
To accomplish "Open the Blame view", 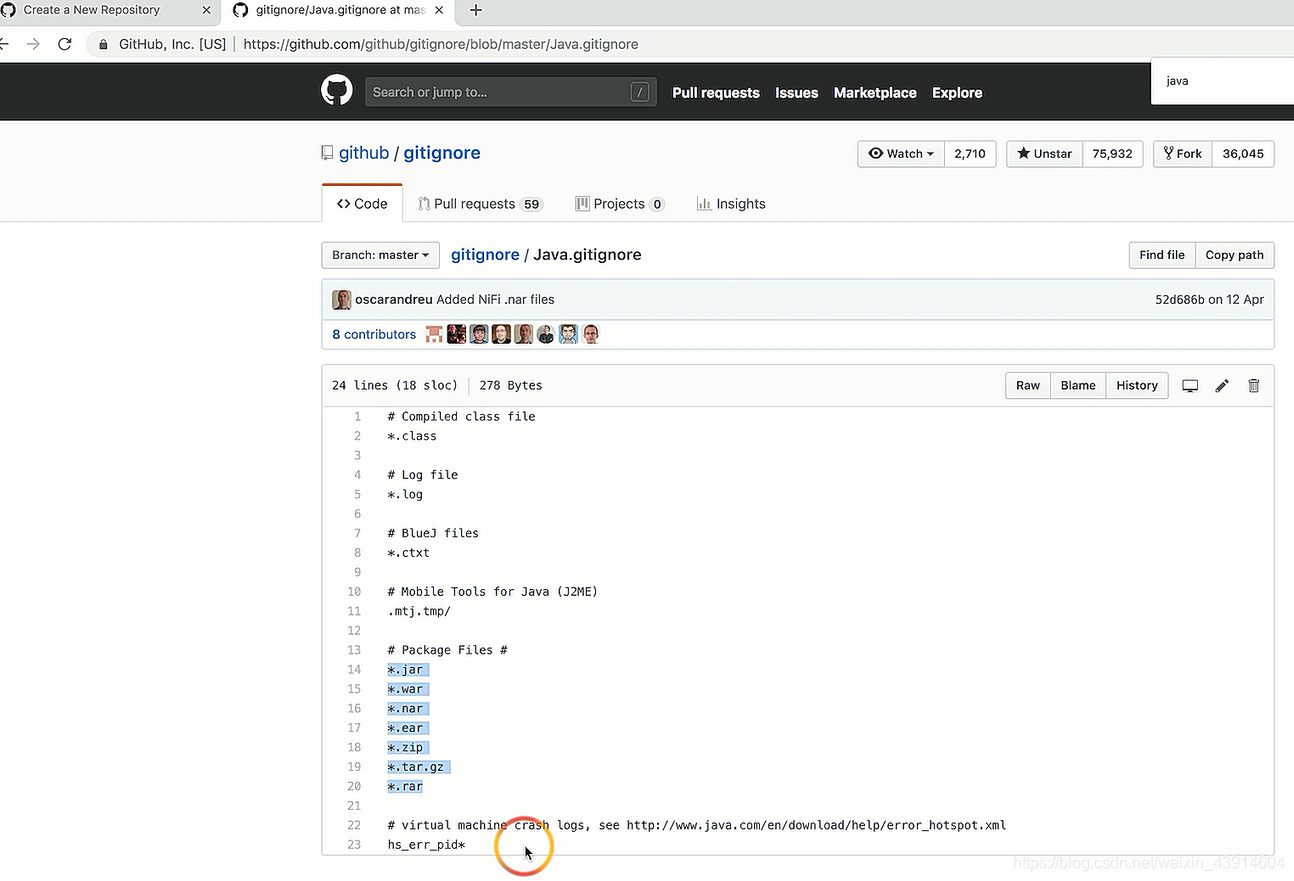I will (x=1078, y=386).
